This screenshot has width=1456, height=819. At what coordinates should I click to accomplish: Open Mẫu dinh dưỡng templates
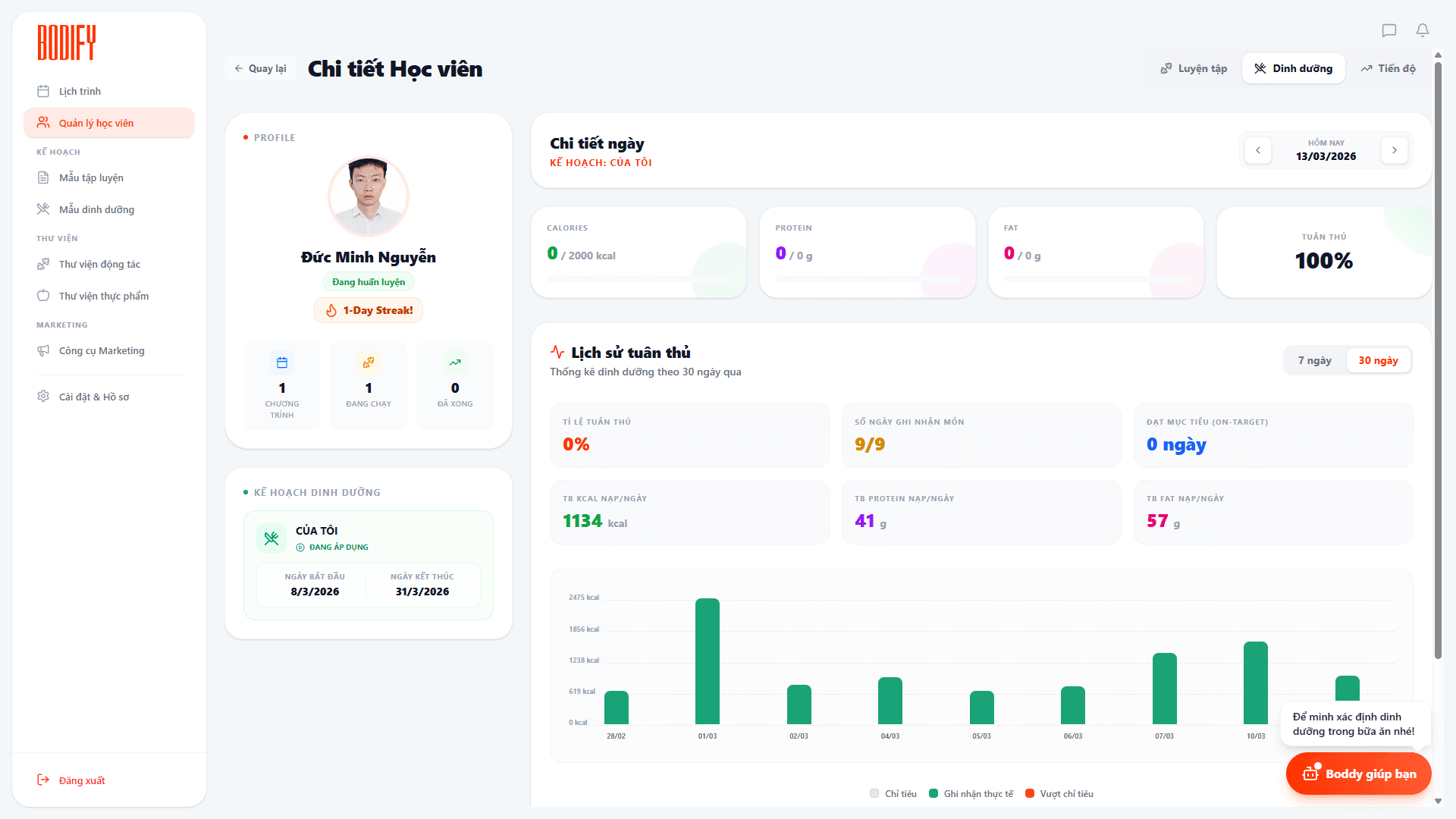click(96, 209)
